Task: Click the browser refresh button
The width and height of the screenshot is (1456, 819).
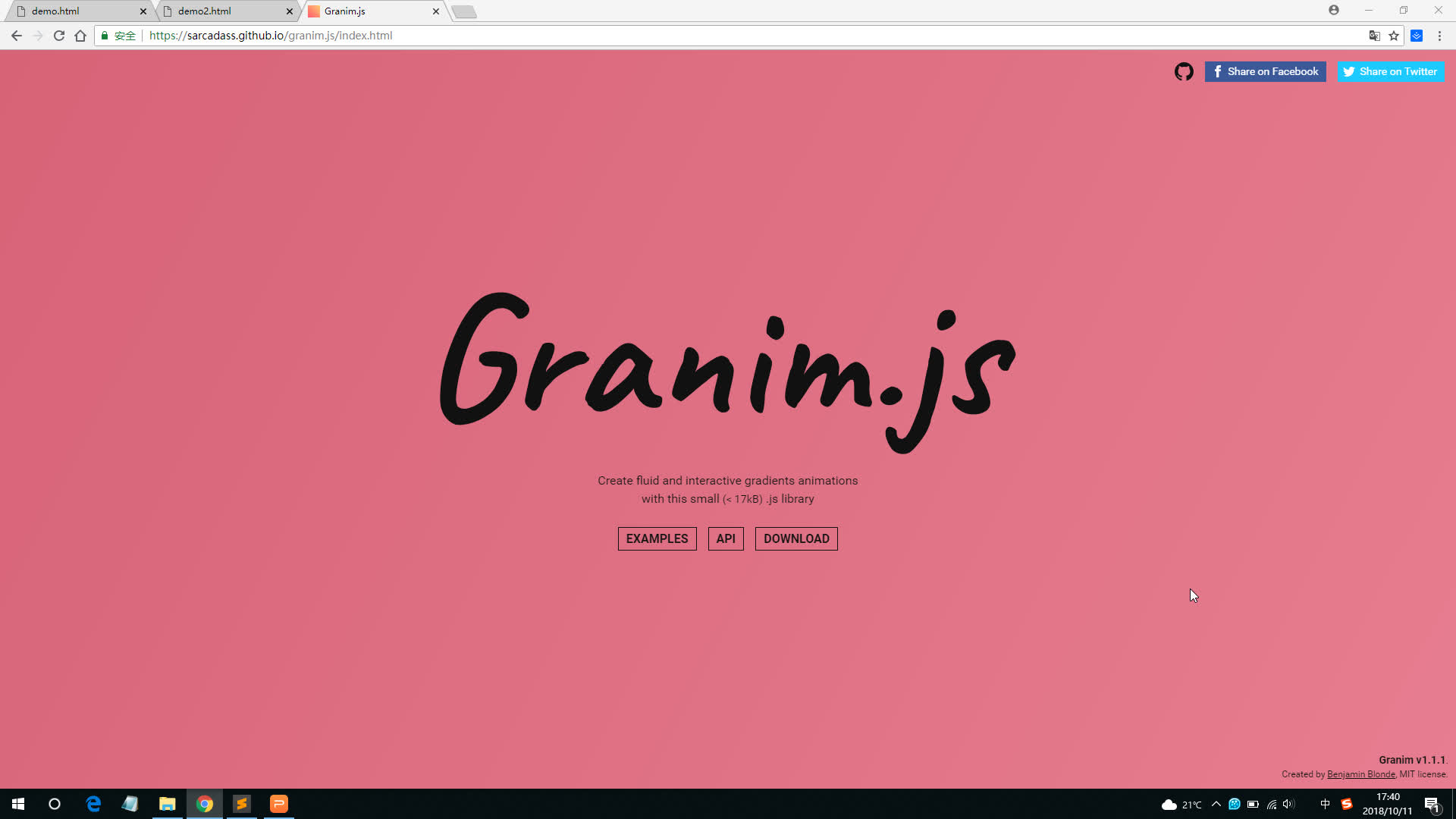Action: pyautogui.click(x=59, y=36)
